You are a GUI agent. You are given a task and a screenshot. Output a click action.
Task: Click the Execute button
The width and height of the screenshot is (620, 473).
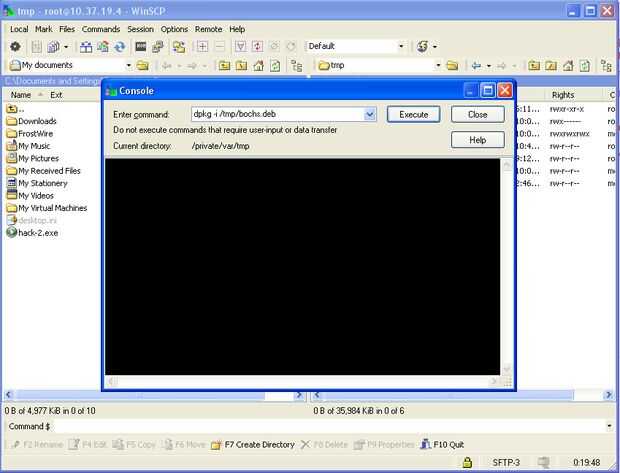pos(414,115)
